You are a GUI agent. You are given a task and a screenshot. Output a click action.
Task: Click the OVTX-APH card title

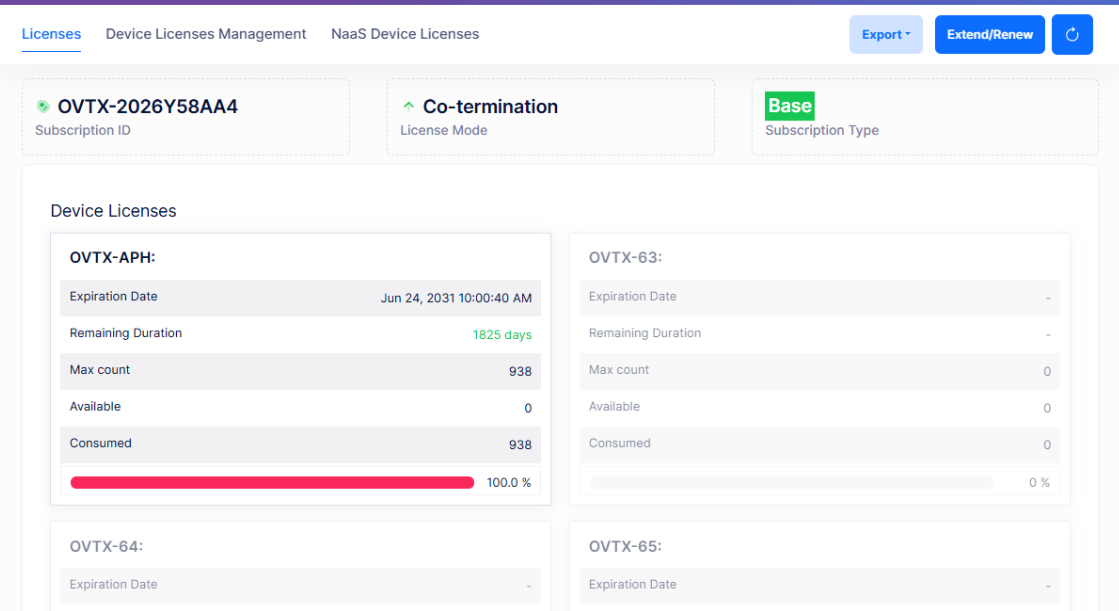point(112,258)
